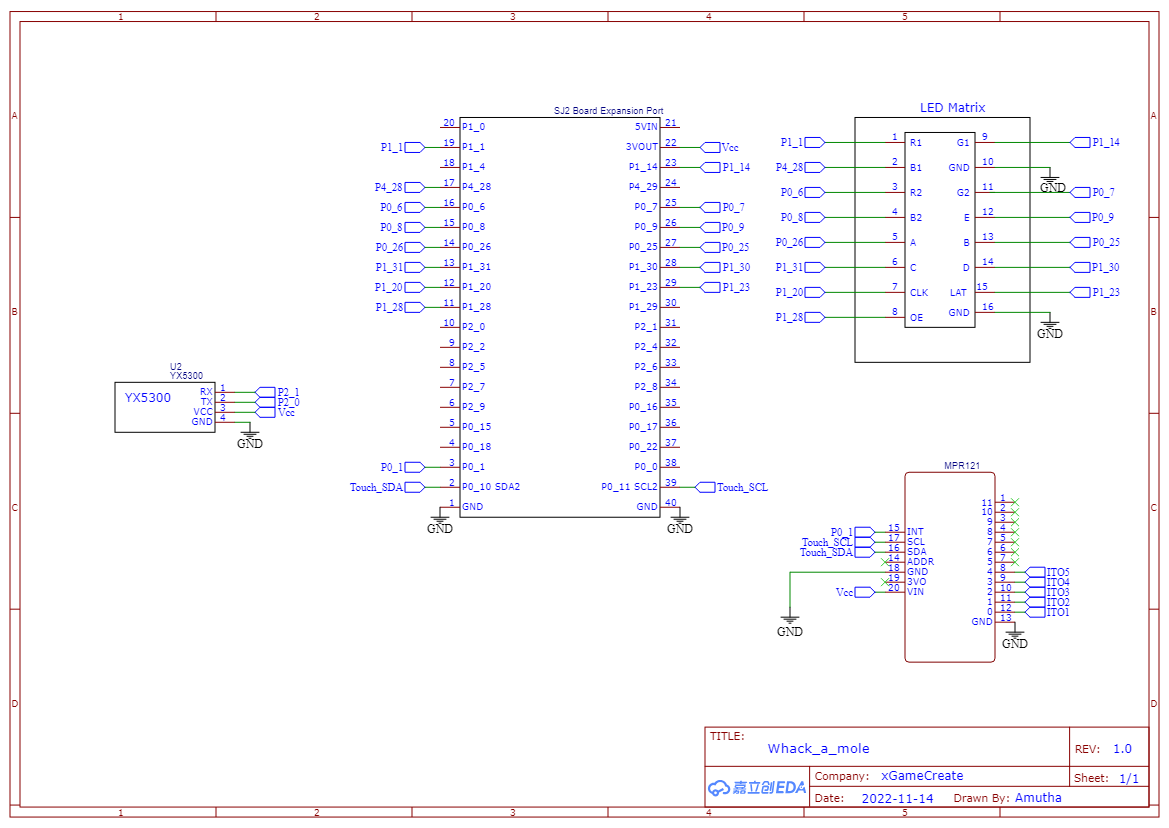Screen dimensions: 1169x828
Task: Click the GND symbol under the YX5300 module
Action: click(x=250, y=439)
